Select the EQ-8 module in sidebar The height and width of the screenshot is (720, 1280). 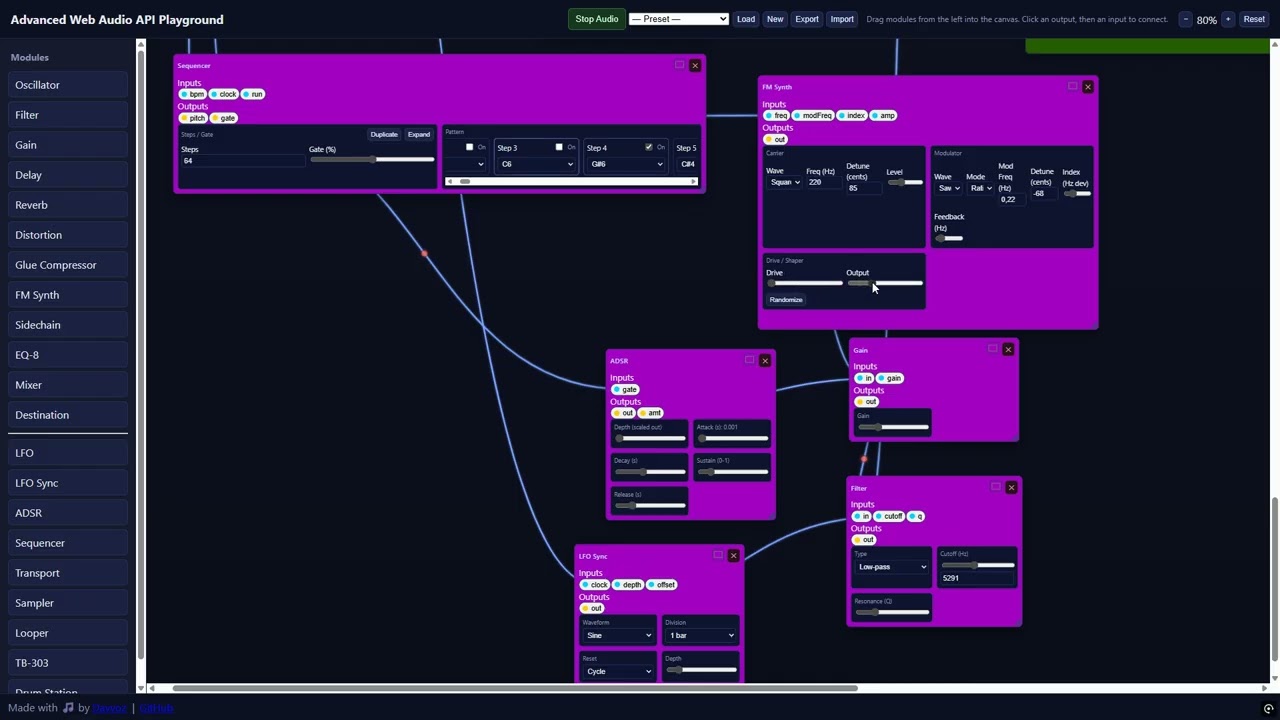(68, 355)
